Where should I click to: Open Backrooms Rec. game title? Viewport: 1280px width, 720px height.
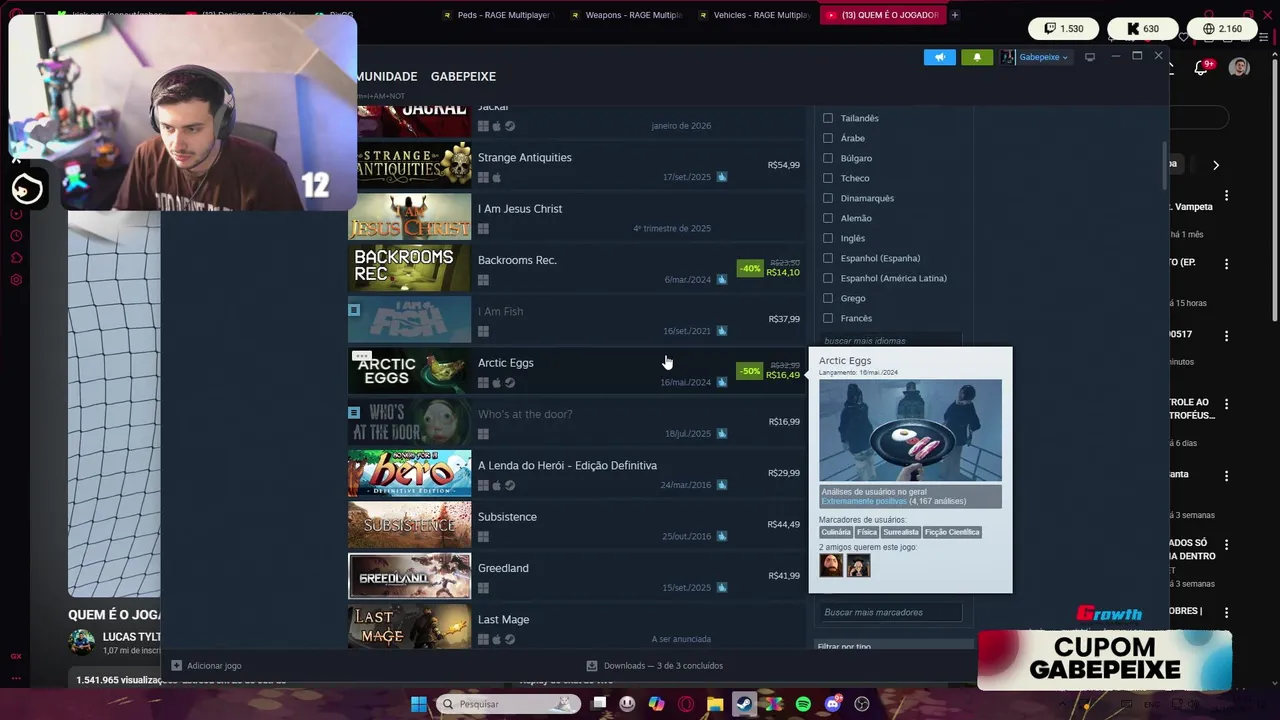point(517,260)
